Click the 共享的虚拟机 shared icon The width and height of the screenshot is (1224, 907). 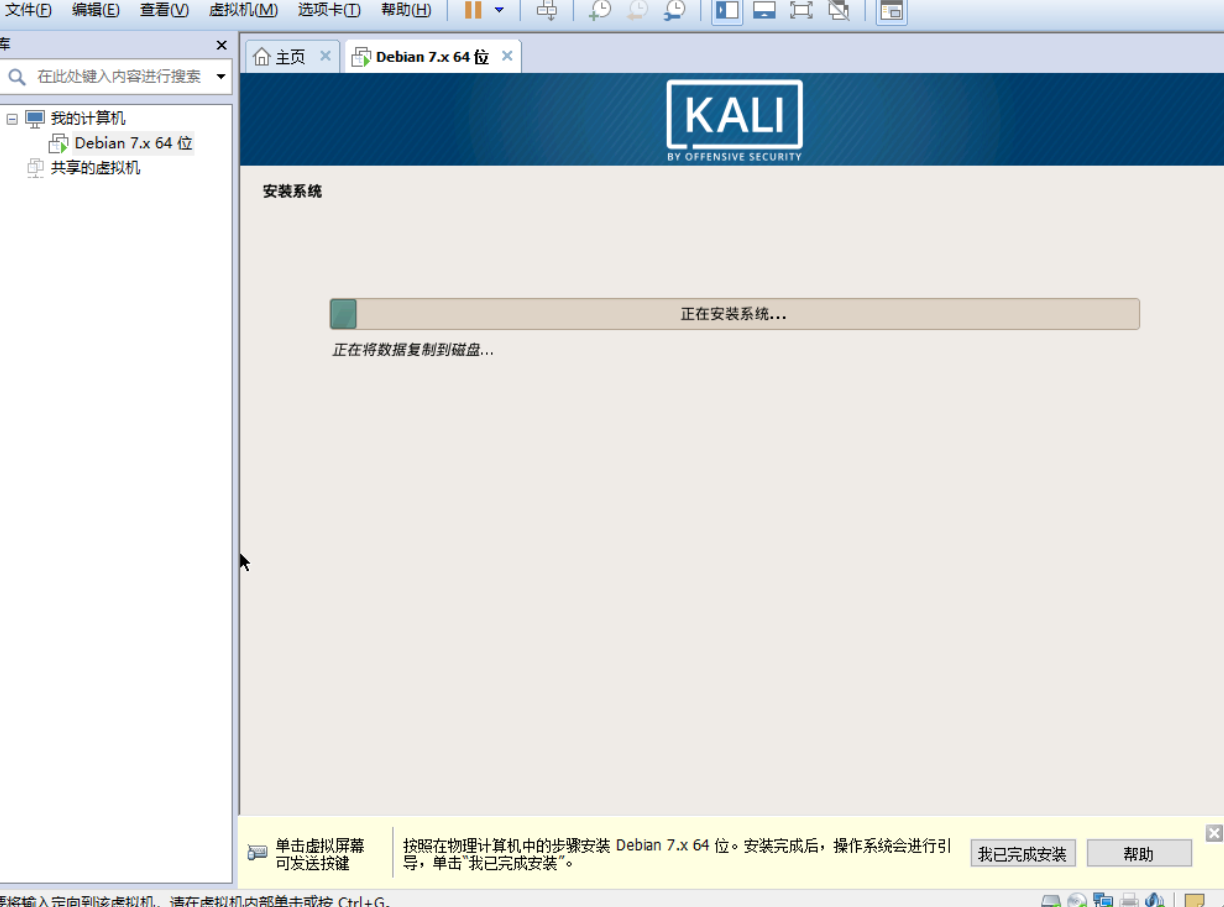35,168
